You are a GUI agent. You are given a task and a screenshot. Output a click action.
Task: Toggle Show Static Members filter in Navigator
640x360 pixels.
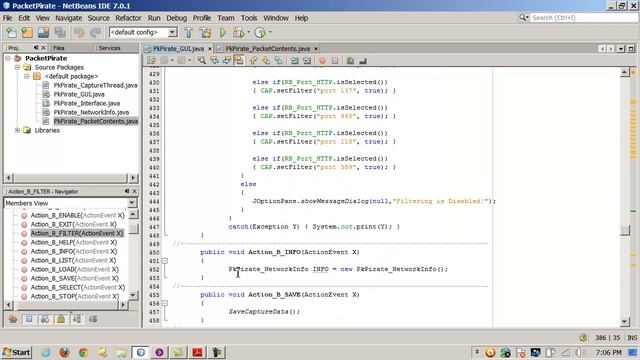pyautogui.click(x=45, y=319)
